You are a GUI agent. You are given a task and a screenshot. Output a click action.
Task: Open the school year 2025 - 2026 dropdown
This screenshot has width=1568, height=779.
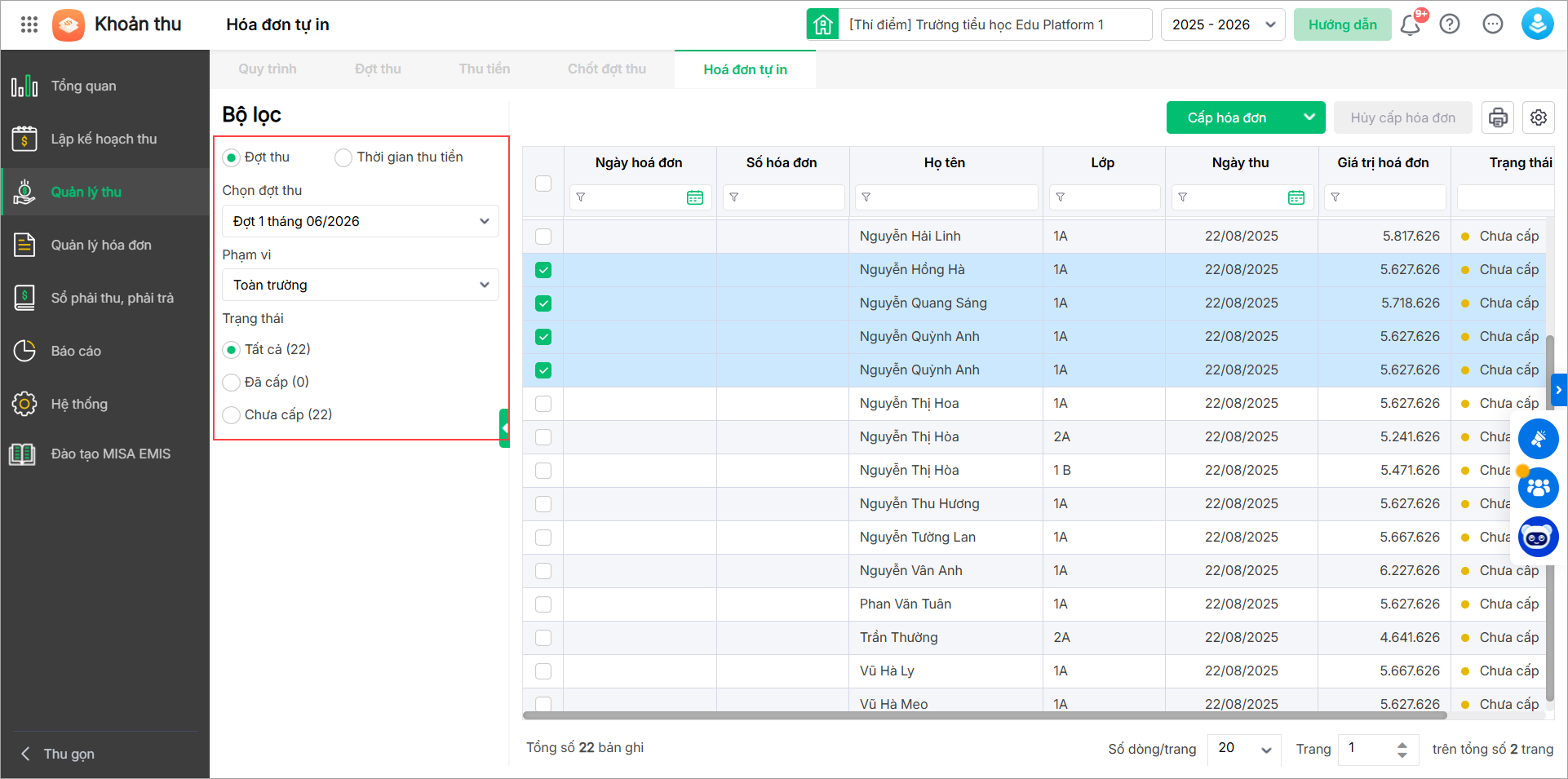[1222, 24]
